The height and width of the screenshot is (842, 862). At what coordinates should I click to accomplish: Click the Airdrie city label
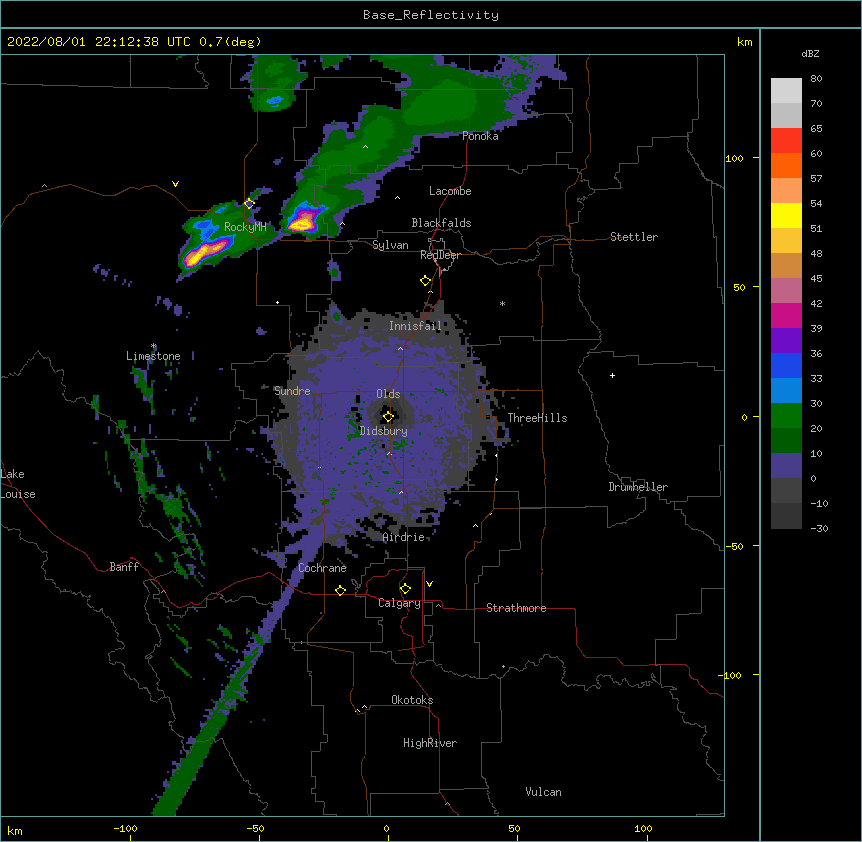pyautogui.click(x=404, y=537)
